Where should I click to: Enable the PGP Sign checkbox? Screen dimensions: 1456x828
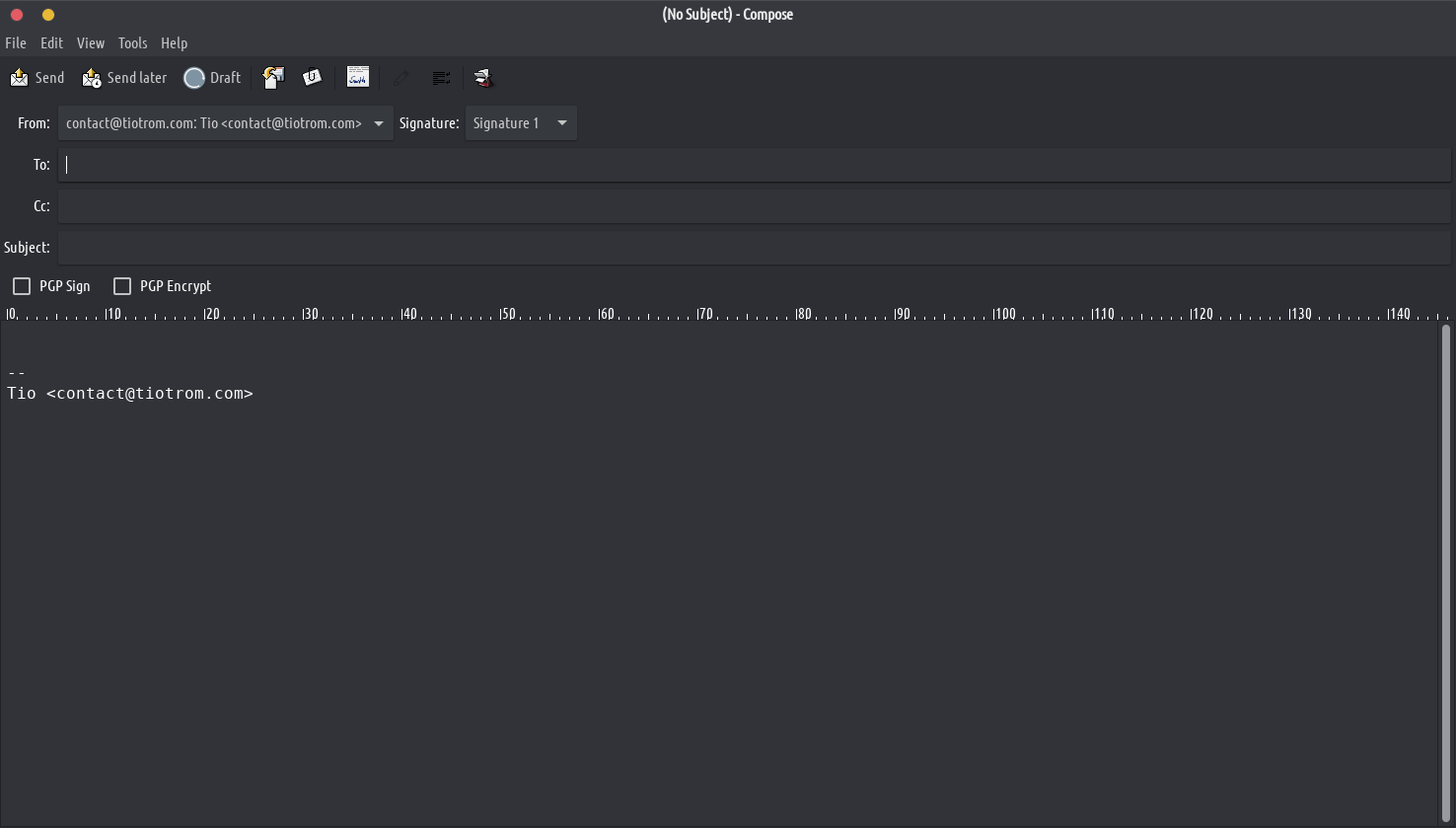22,286
